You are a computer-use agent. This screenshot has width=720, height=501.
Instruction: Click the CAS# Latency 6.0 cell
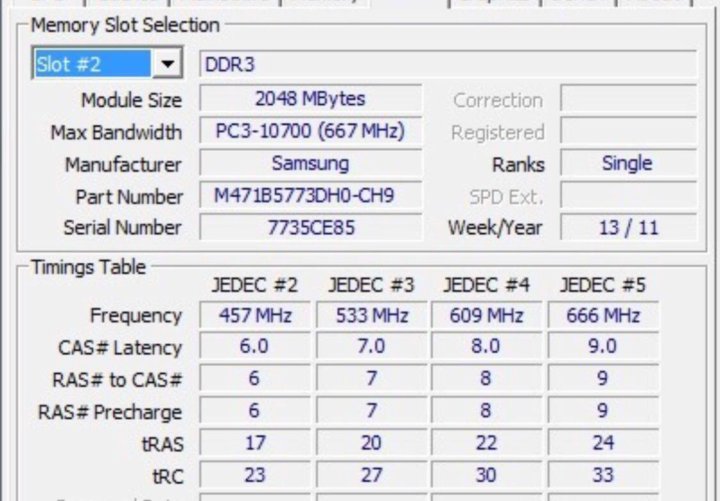(x=255, y=346)
